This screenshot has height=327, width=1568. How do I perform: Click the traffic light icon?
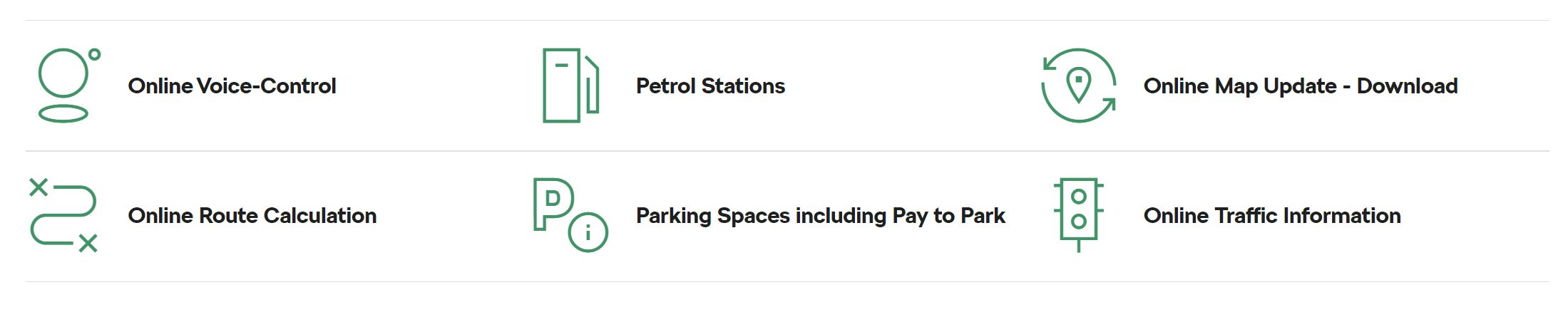click(x=1079, y=215)
